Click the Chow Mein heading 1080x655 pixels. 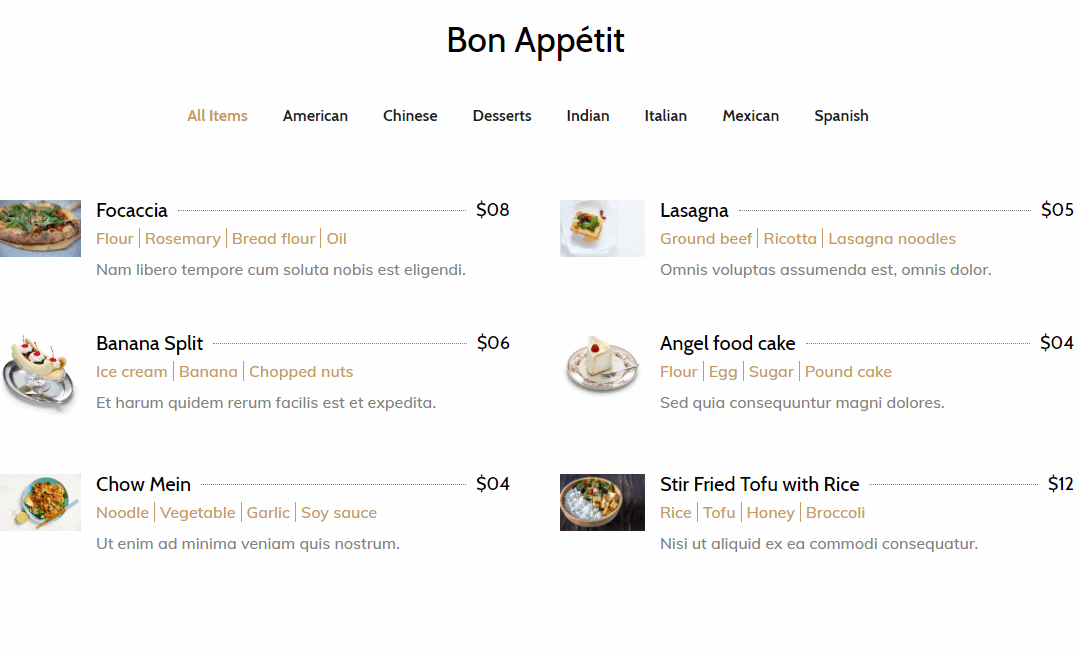[143, 484]
